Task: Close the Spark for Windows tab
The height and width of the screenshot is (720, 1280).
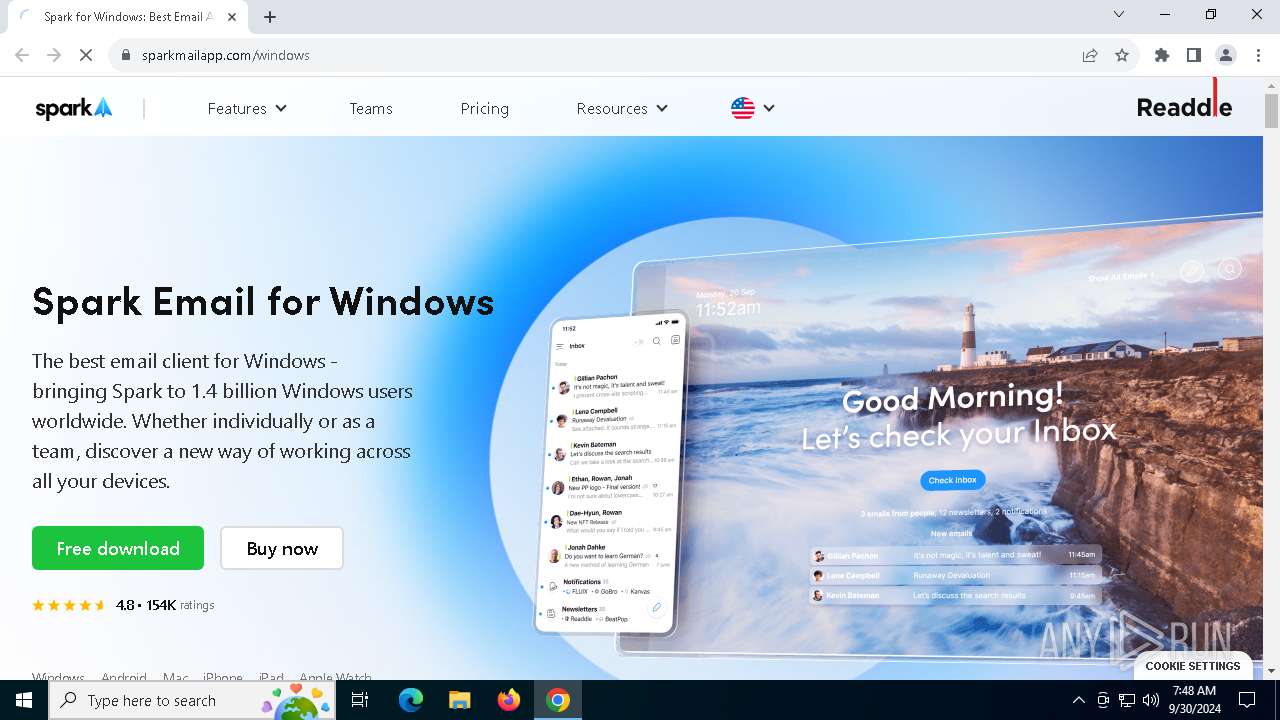Action: click(x=232, y=17)
